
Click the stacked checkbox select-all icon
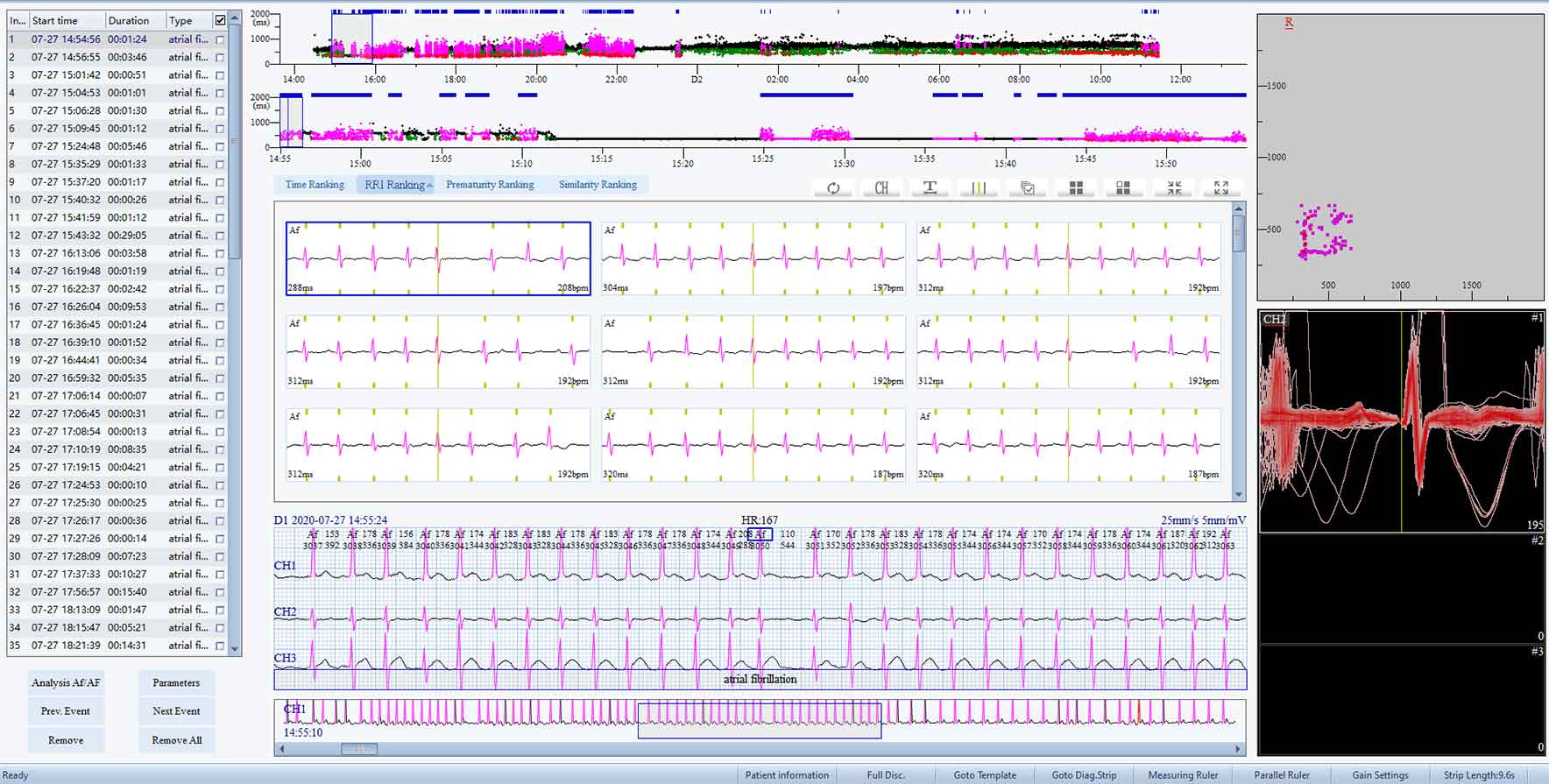(x=1028, y=188)
